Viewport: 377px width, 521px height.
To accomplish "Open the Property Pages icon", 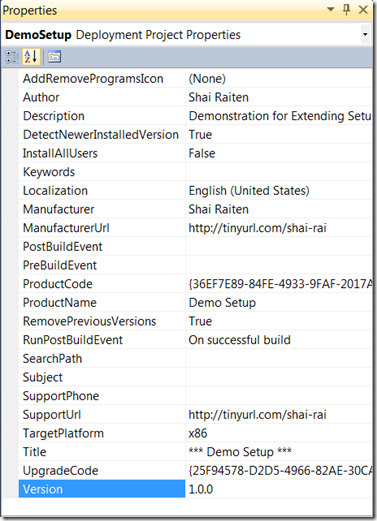I will coord(54,57).
